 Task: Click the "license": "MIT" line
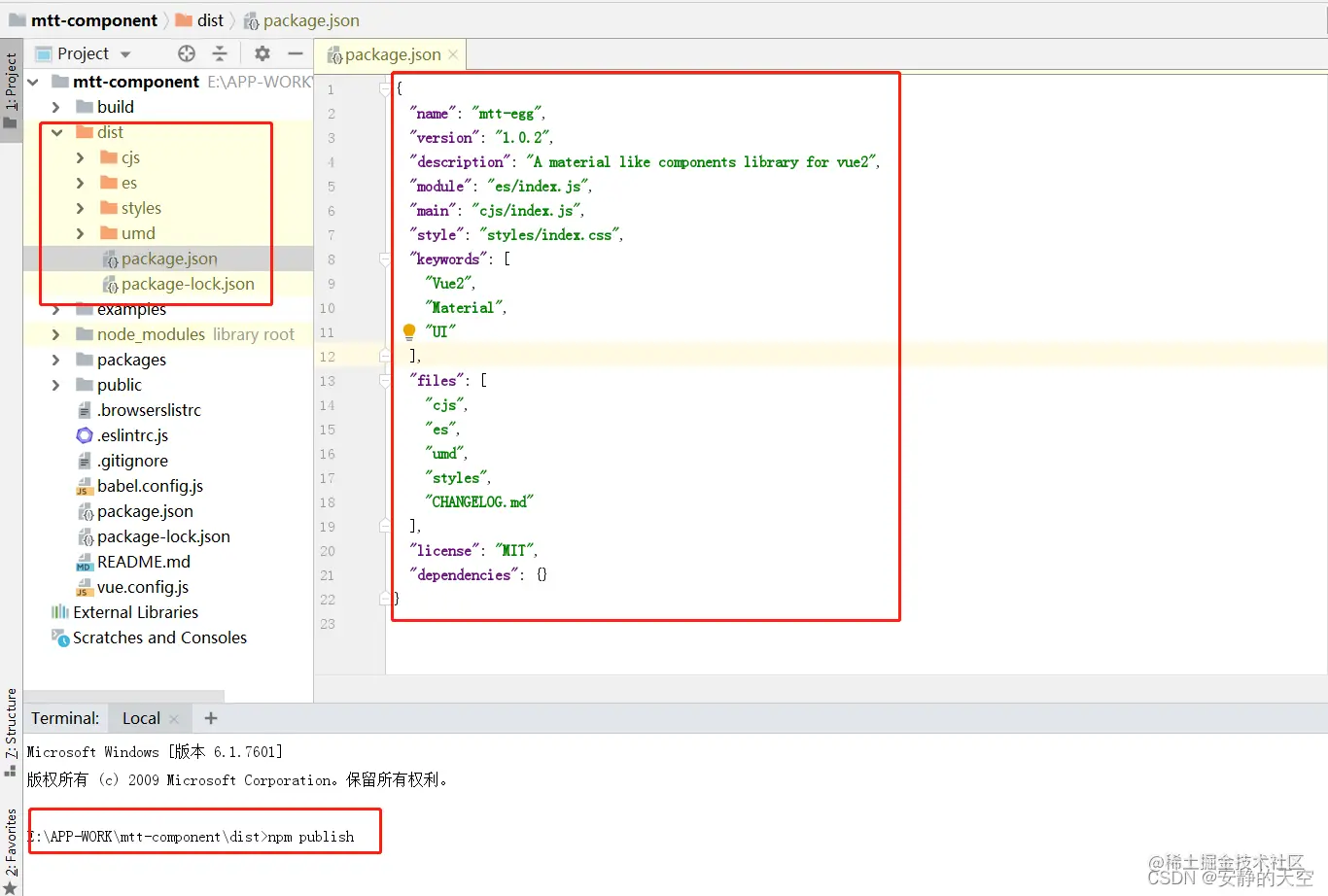click(x=474, y=550)
